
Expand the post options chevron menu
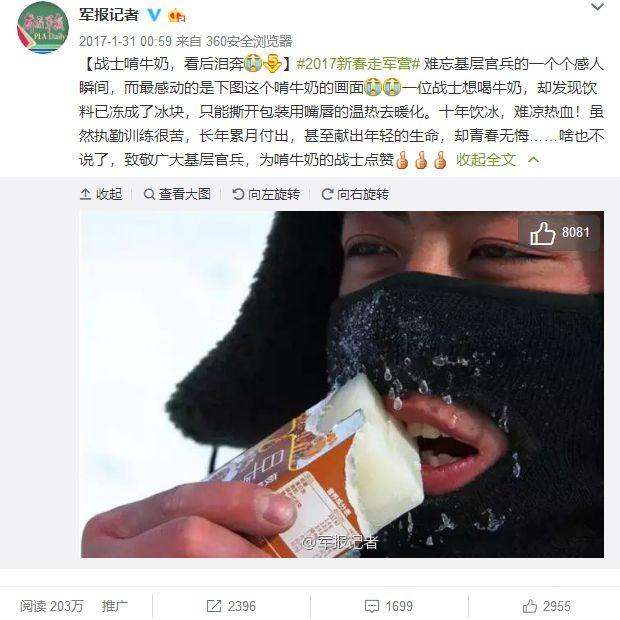[x=597, y=7]
